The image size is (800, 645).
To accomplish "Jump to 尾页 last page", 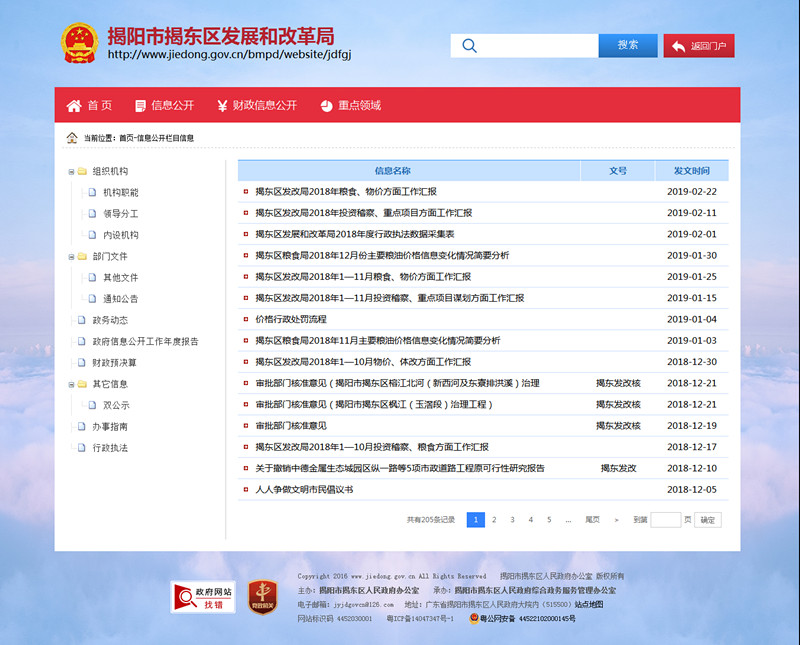I will tap(592, 520).
